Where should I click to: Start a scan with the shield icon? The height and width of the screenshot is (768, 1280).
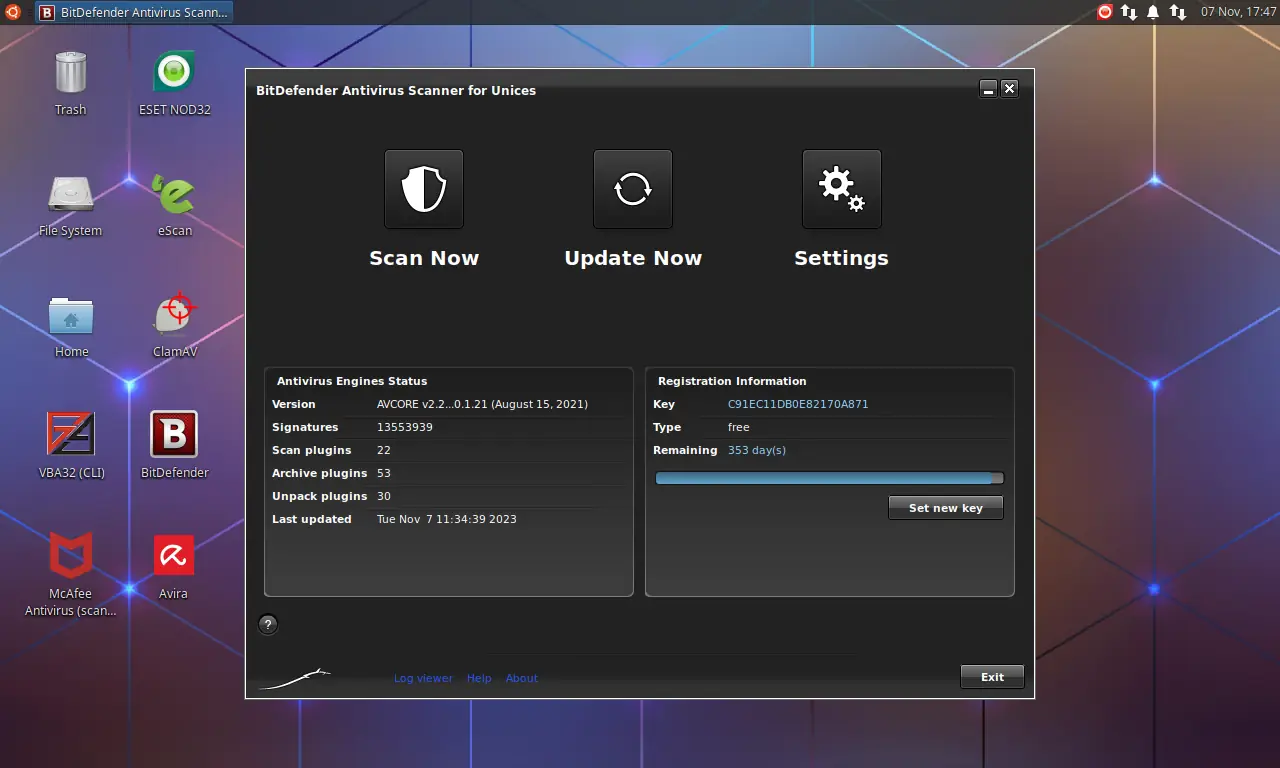424,189
